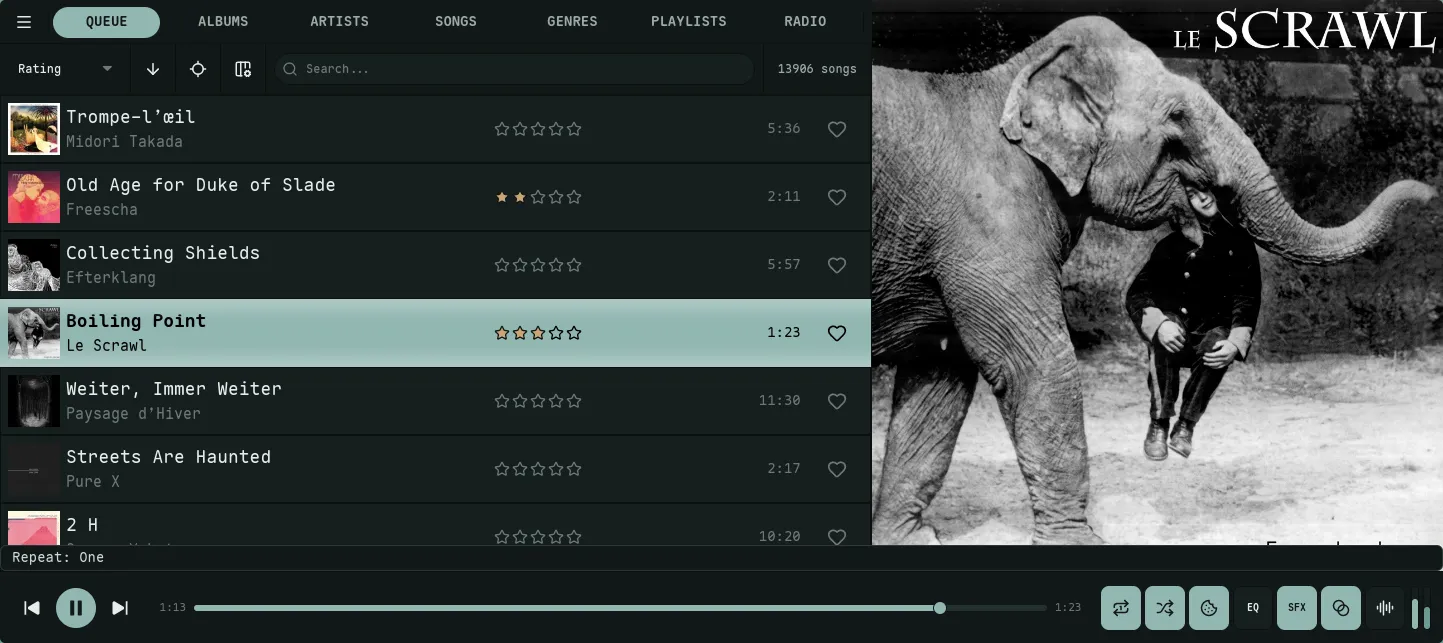Toggle shuffle playback
This screenshot has height=643, width=1443.
pyautogui.click(x=1165, y=608)
